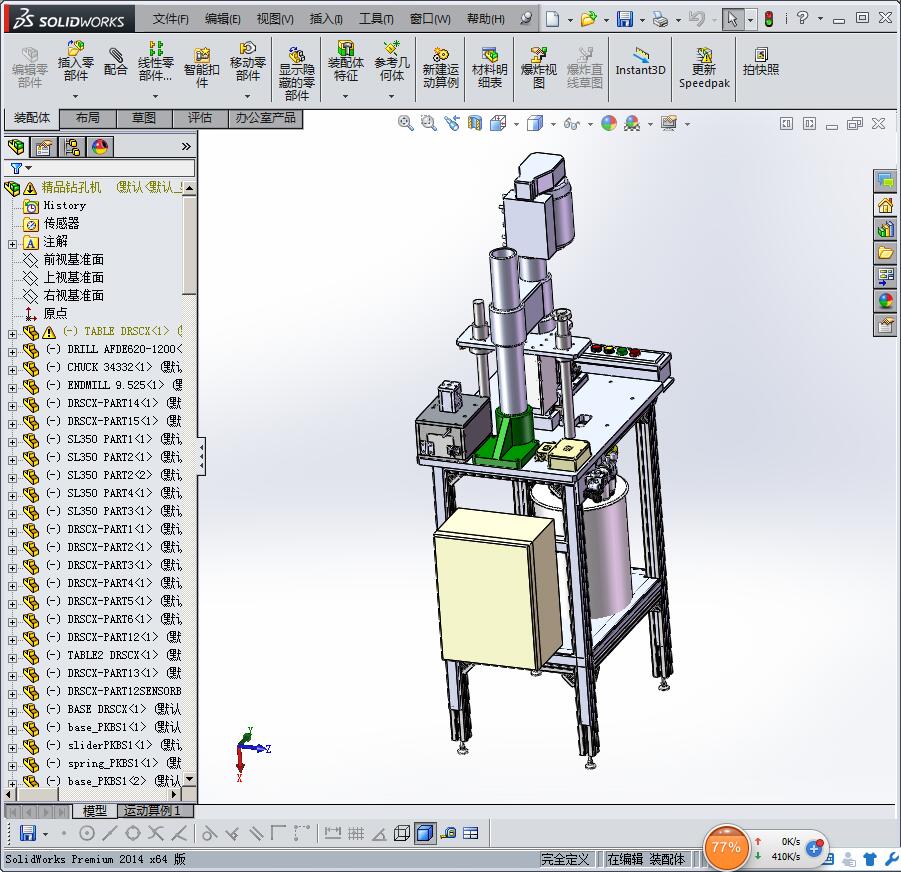
Task: Open DisplayManager tab icon
Action: tap(100, 147)
